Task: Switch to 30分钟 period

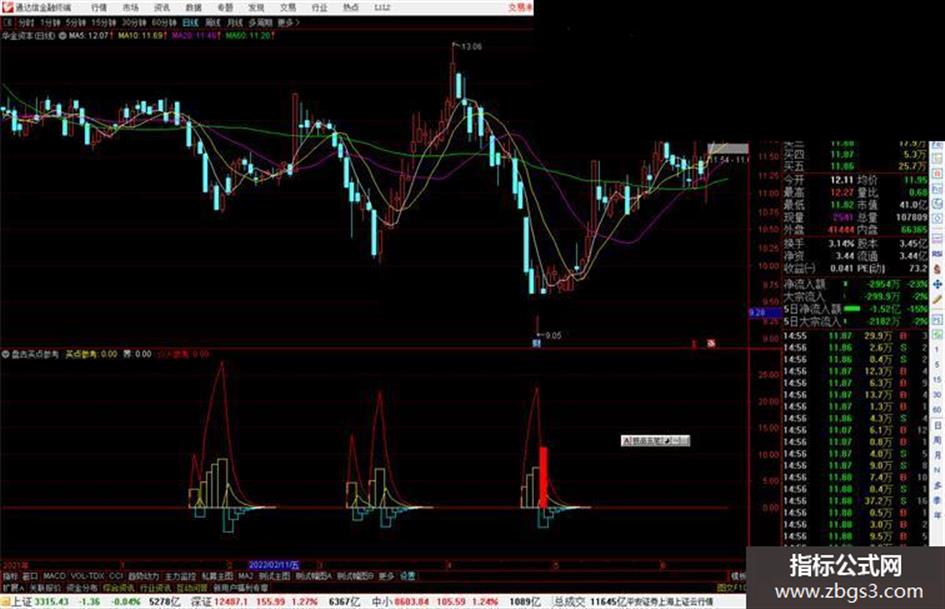Action: click(x=134, y=22)
